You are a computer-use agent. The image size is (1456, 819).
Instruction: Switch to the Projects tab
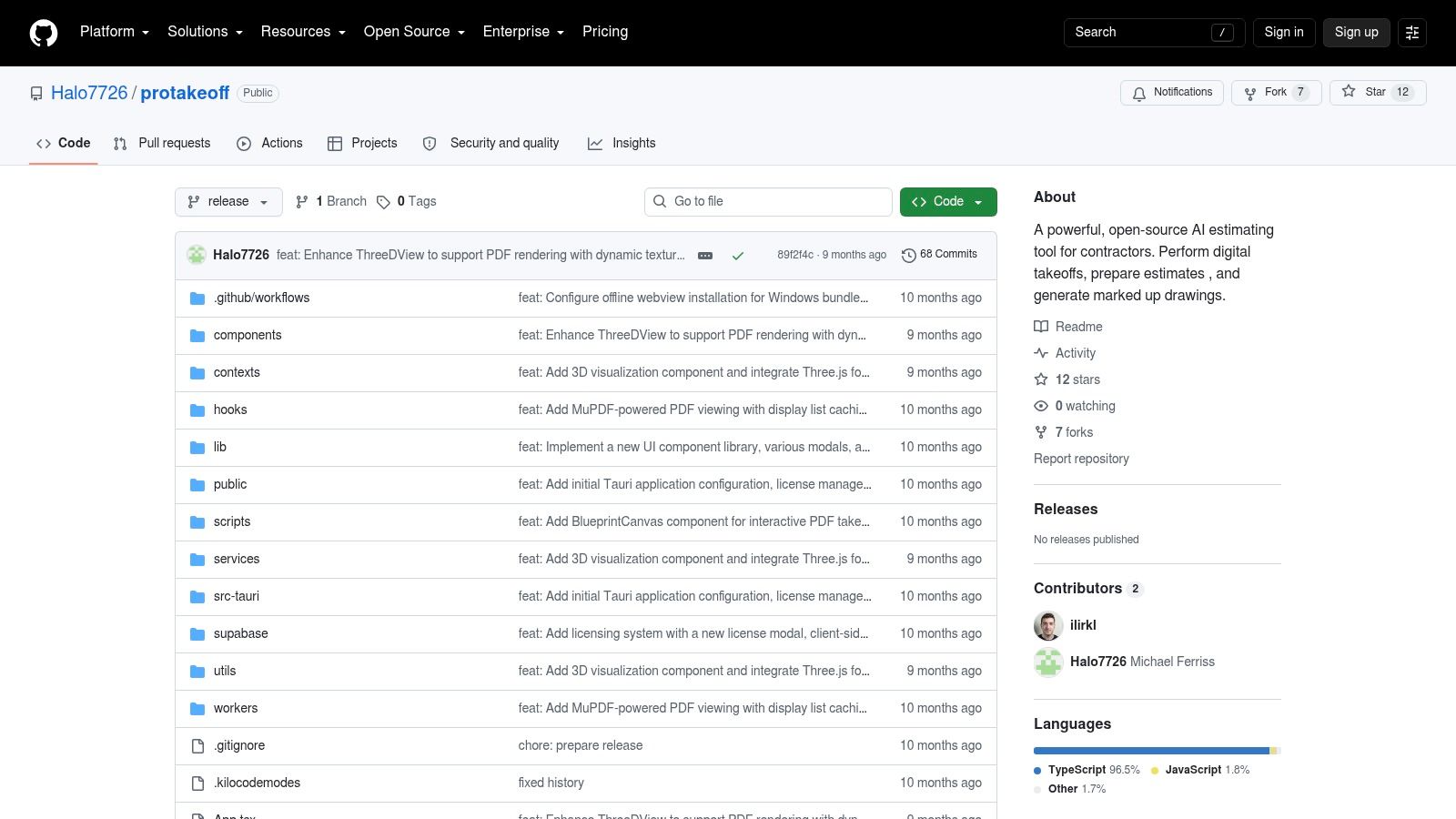click(362, 144)
